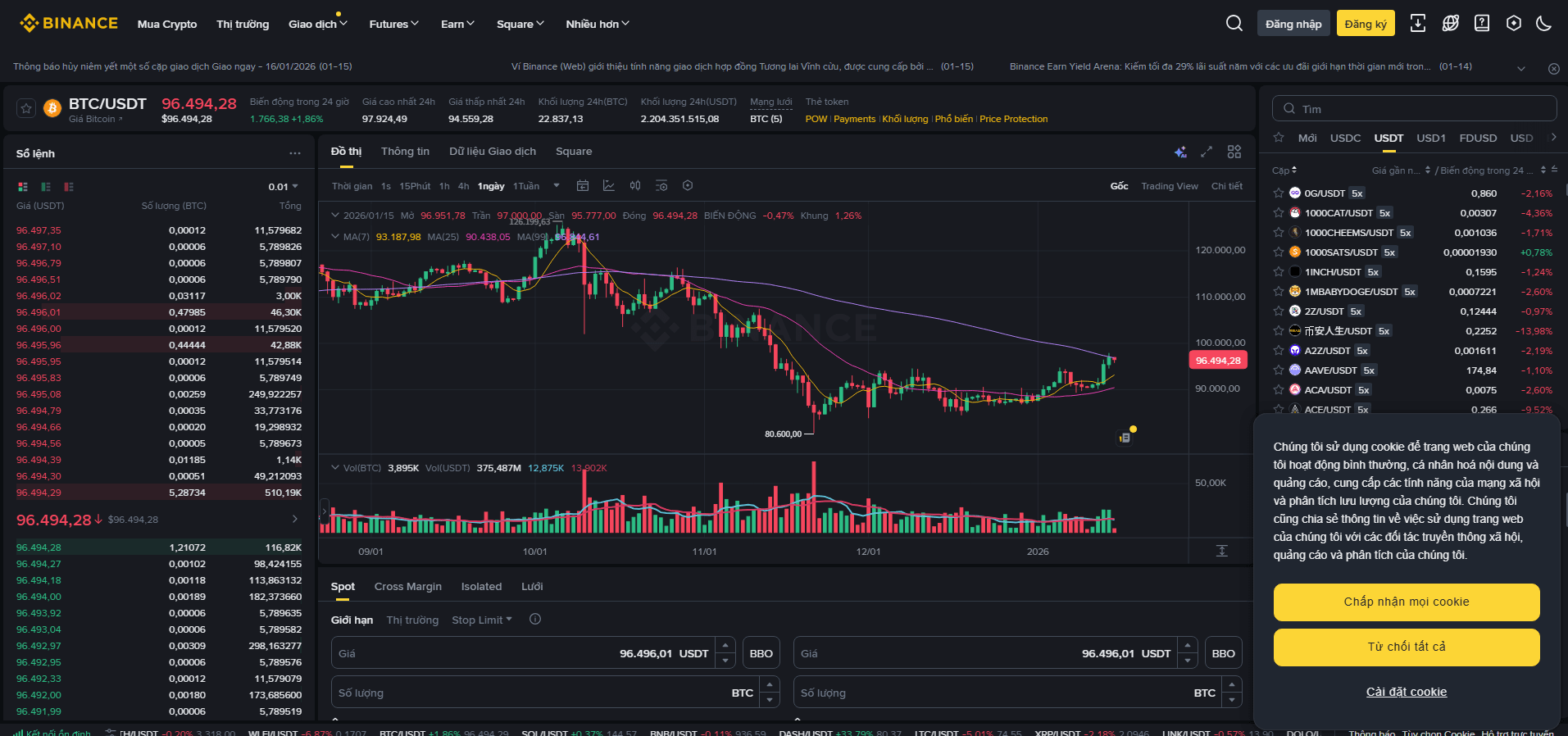Favorite BTC/USDT with the star beside ticker
Screen dimensions: 1568x736
pos(26,108)
